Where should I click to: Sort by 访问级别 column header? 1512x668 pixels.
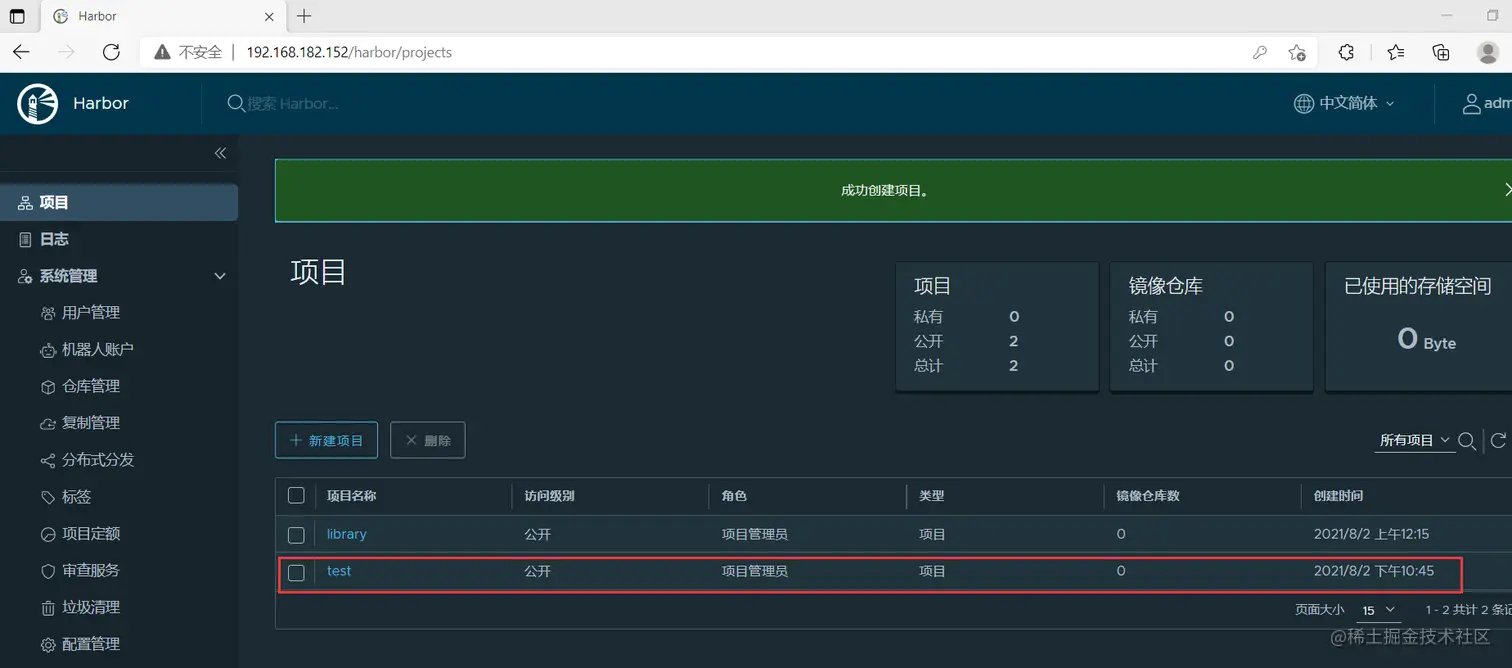549,496
